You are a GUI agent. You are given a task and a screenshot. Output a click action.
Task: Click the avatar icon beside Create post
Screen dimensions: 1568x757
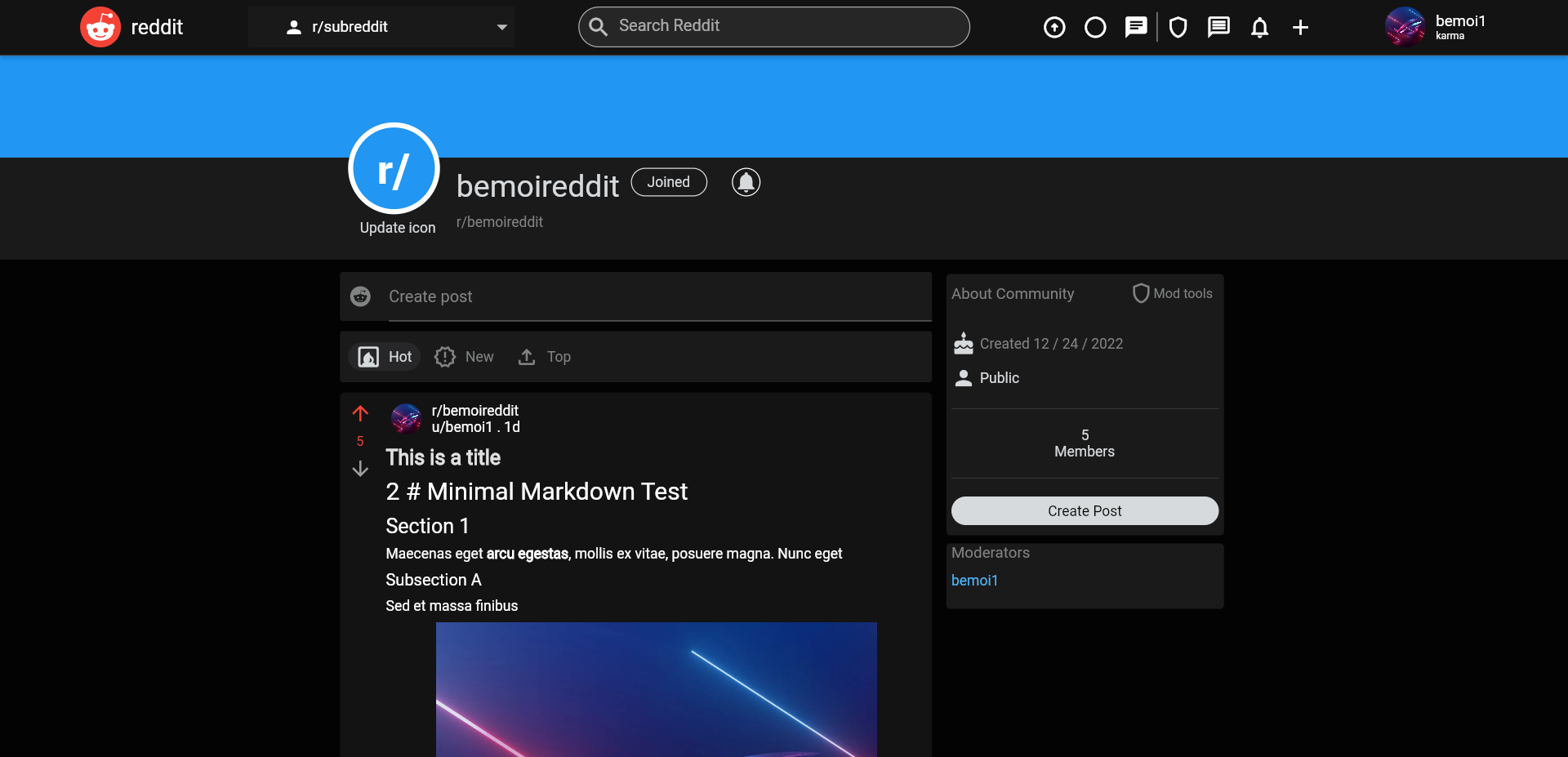click(360, 296)
